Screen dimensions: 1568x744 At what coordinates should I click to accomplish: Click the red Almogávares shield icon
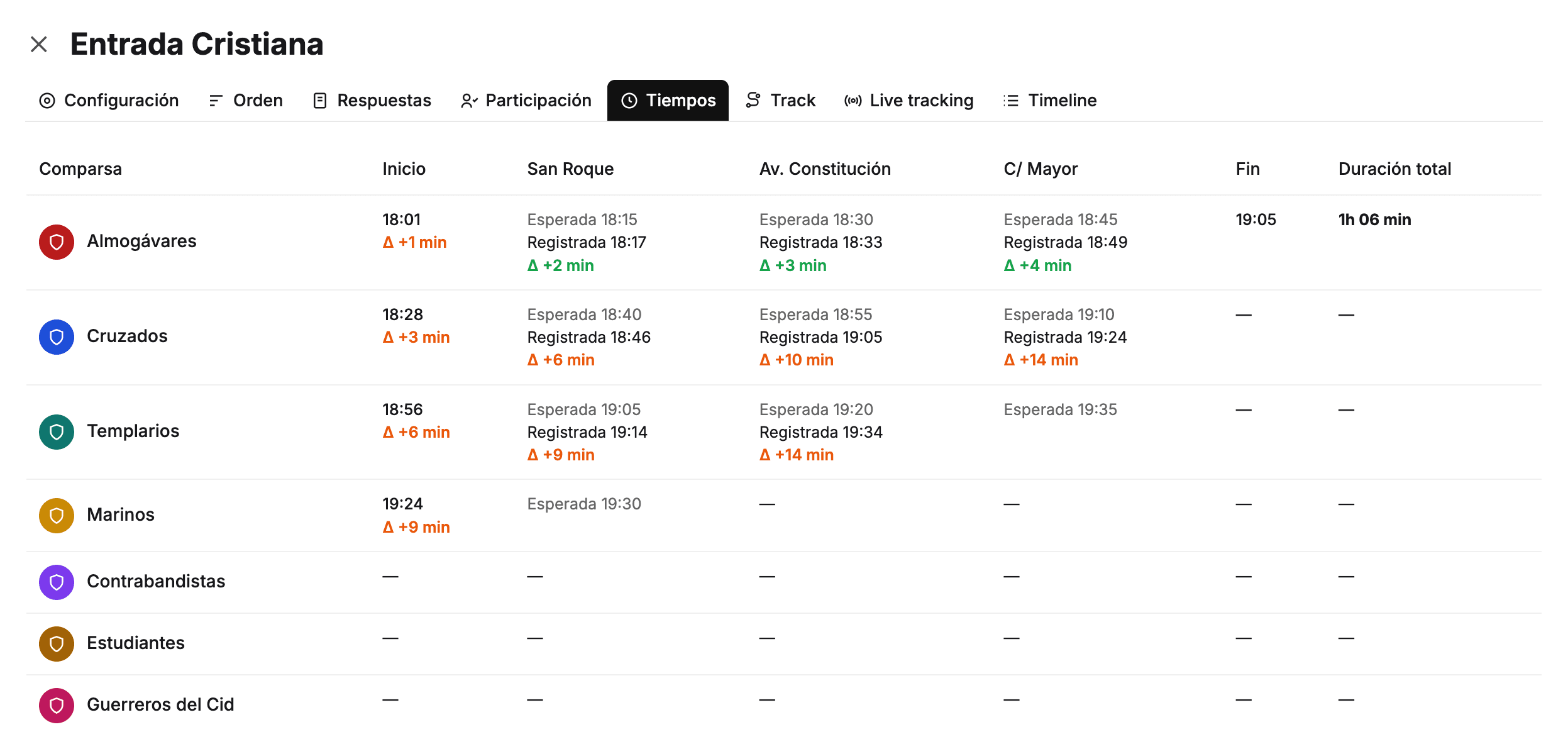(57, 242)
